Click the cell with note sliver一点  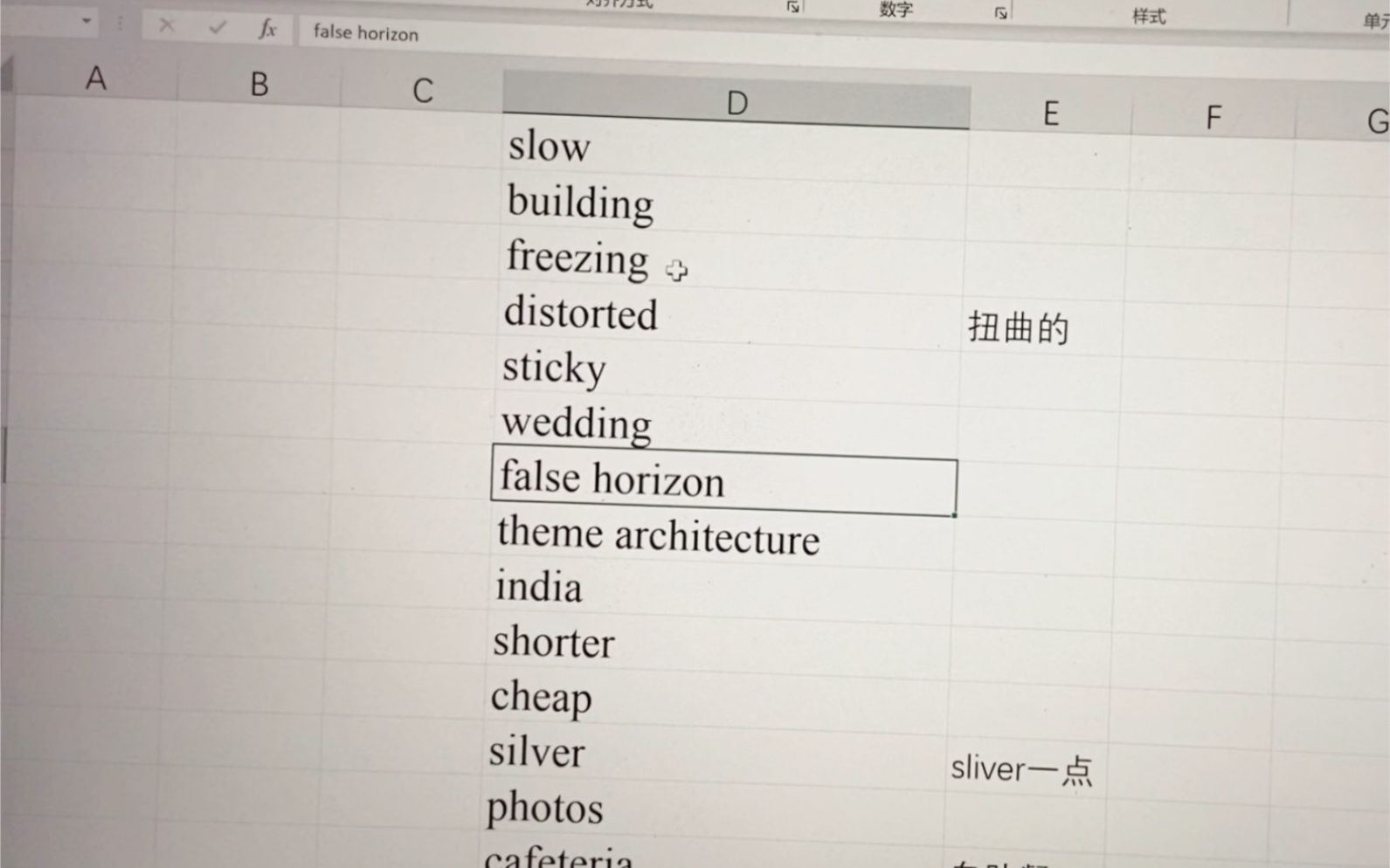(1027, 768)
